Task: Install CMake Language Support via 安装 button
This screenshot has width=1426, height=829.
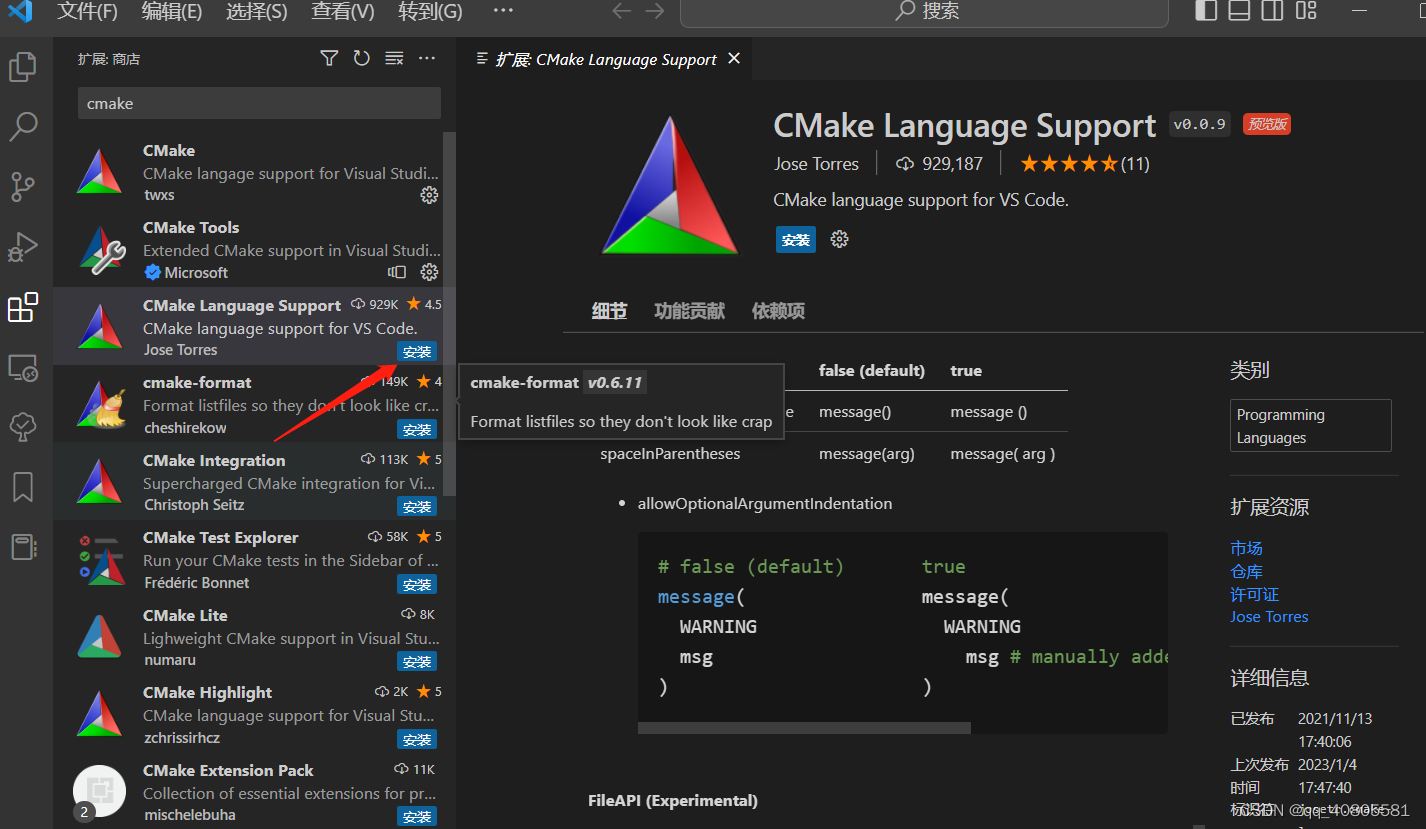Action: (795, 239)
